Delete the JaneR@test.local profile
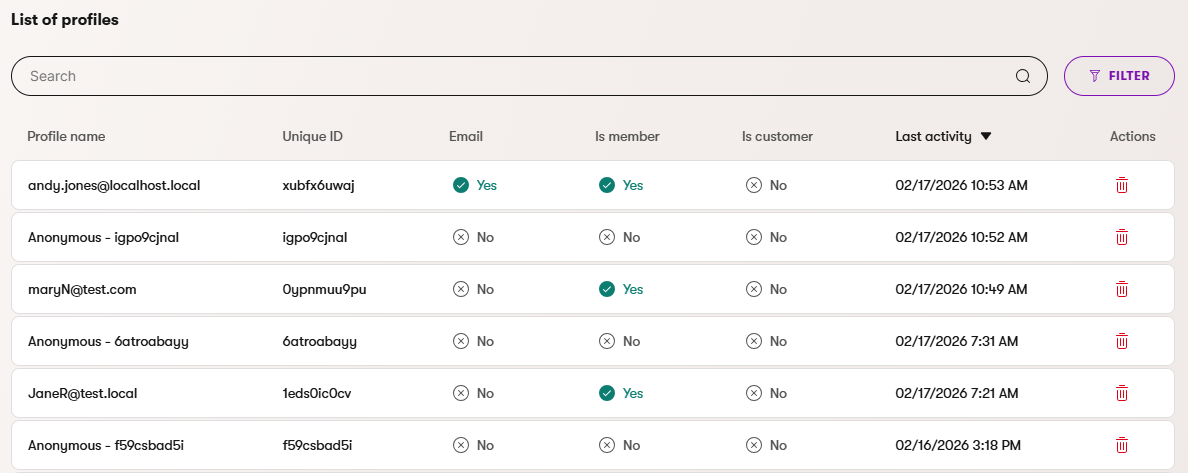Screen dimensions: 1188x473 (1122, 393)
